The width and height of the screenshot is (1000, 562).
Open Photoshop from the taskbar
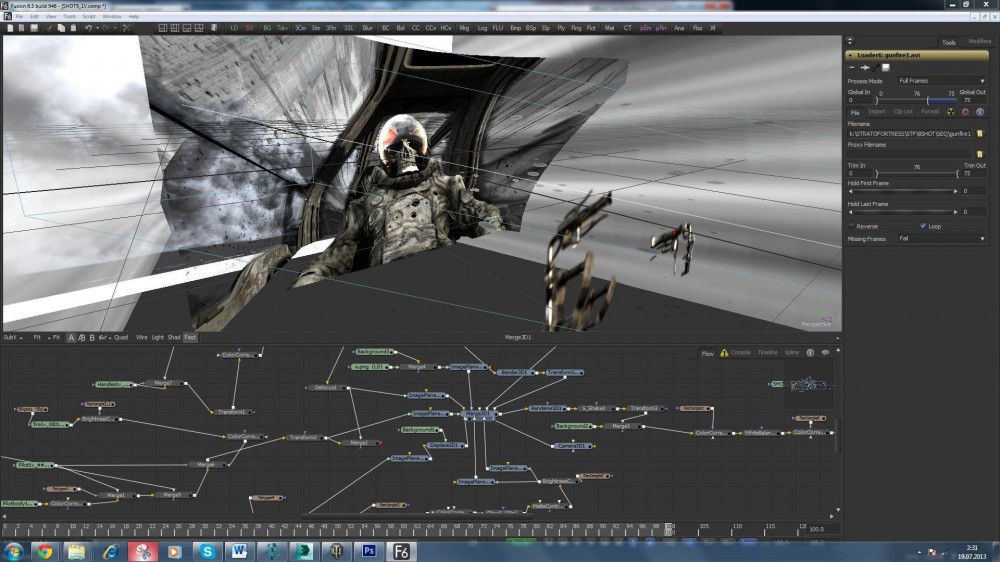tap(368, 551)
